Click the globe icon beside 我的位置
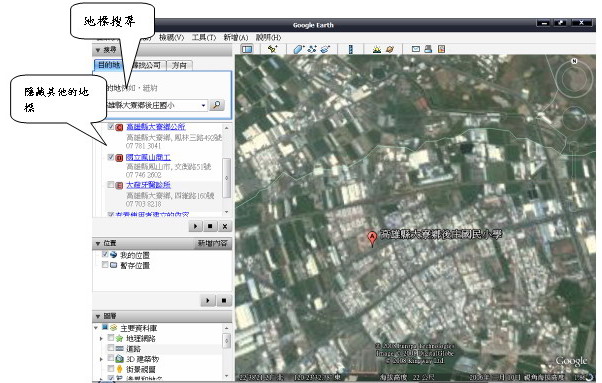 coord(114,254)
